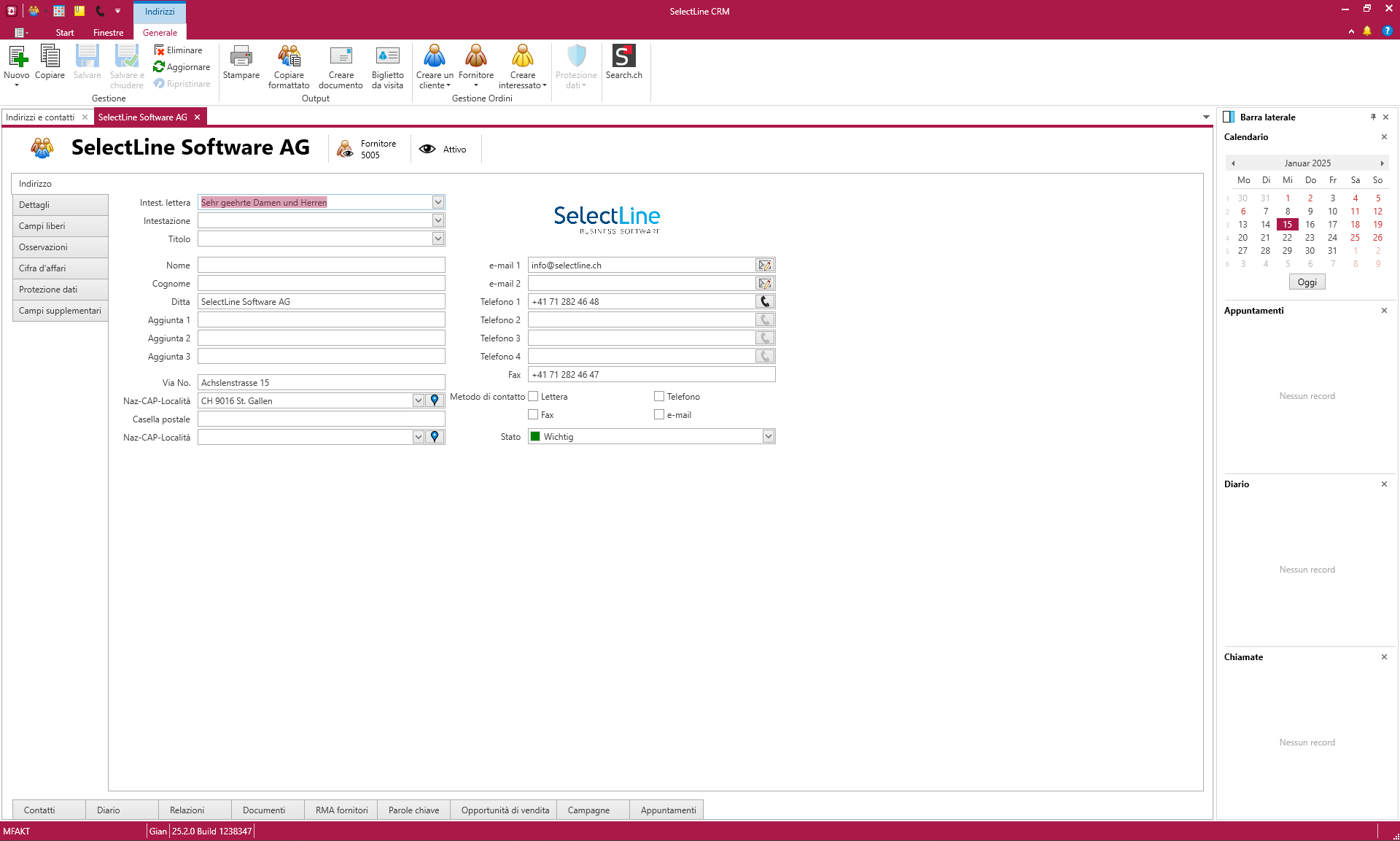Image resolution: width=1400 pixels, height=841 pixels.
Task: Click Eliminare in the ribbon
Action: tap(179, 50)
